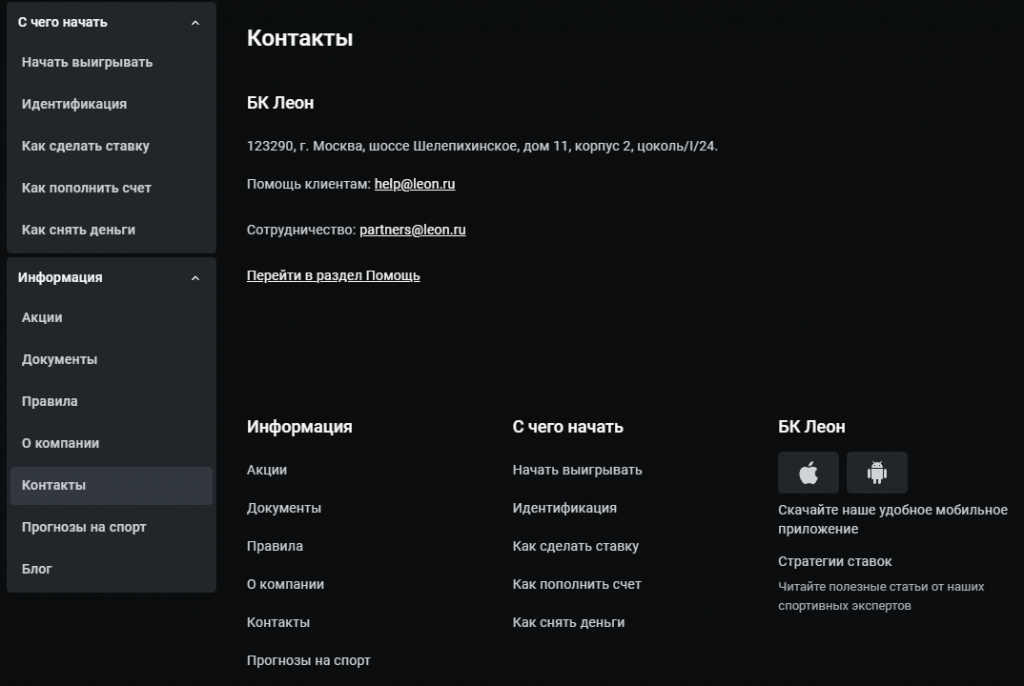Open 'Документы' in the sidebar menu
The height and width of the screenshot is (686, 1024).
pyautogui.click(x=60, y=359)
